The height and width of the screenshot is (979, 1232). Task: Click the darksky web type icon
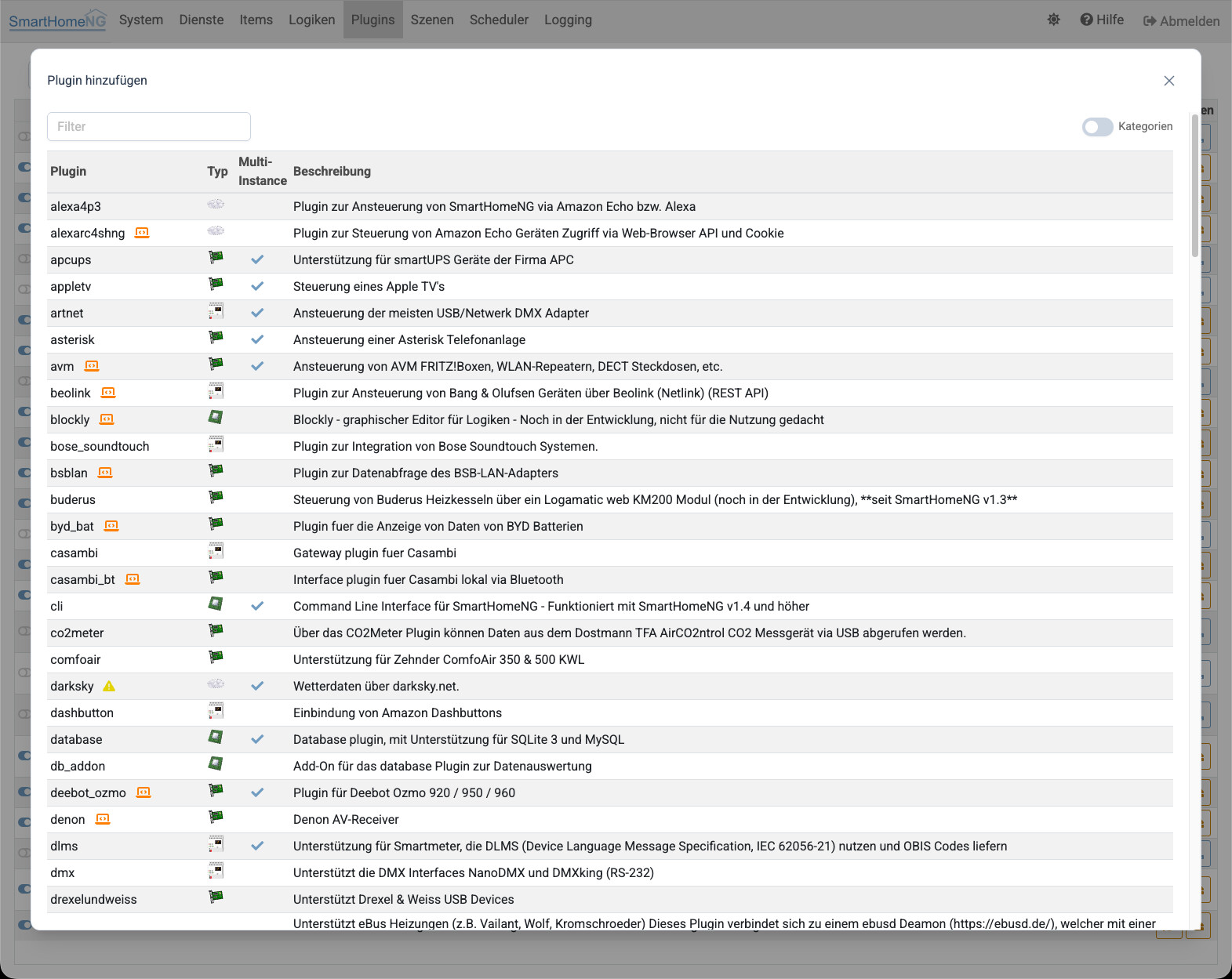(x=216, y=683)
